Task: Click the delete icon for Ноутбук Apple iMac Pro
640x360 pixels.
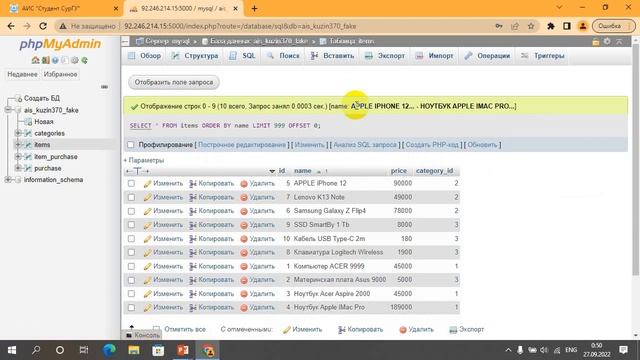Action: click(244, 308)
